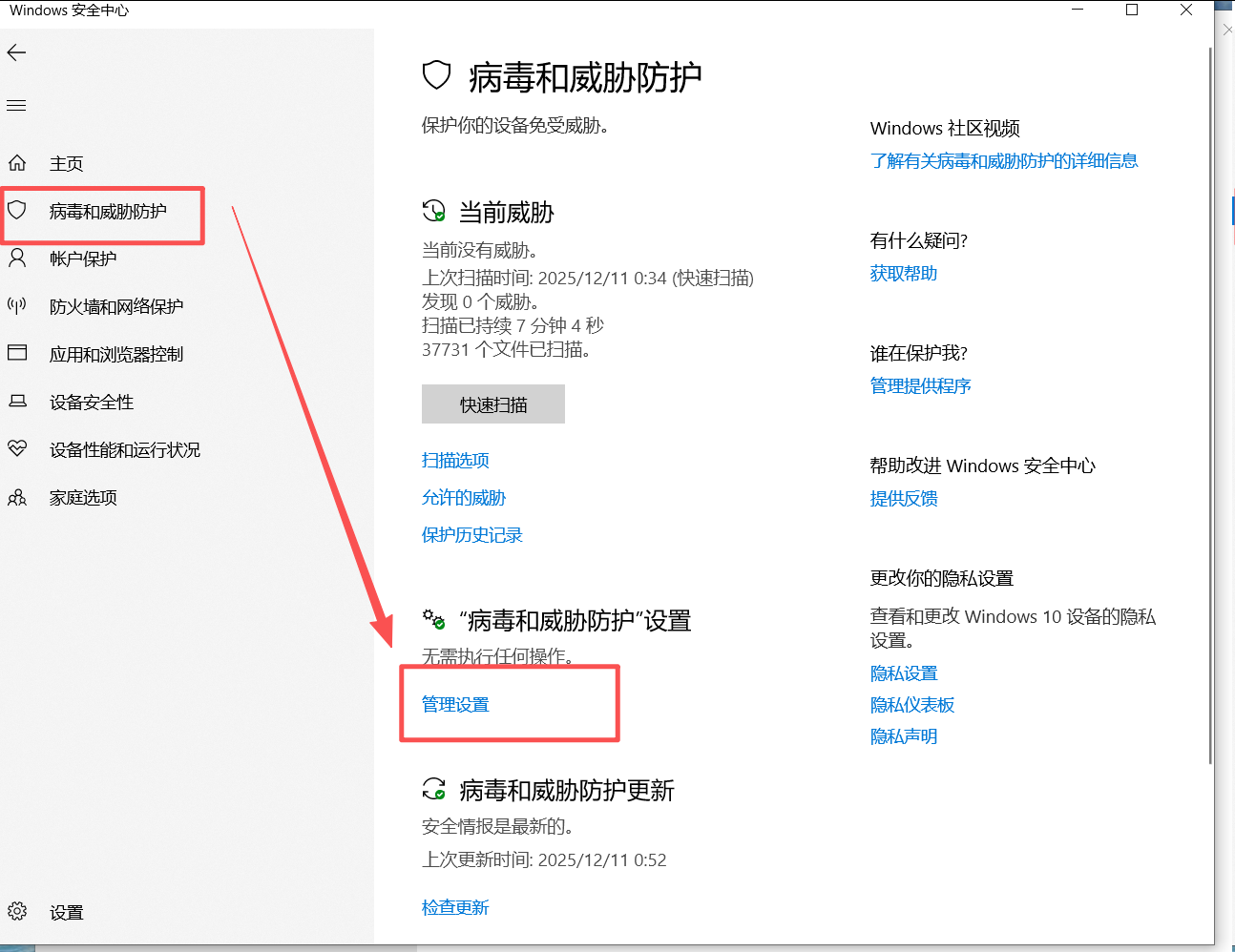
Task: Open 管理设置 link
Action: [x=455, y=705]
